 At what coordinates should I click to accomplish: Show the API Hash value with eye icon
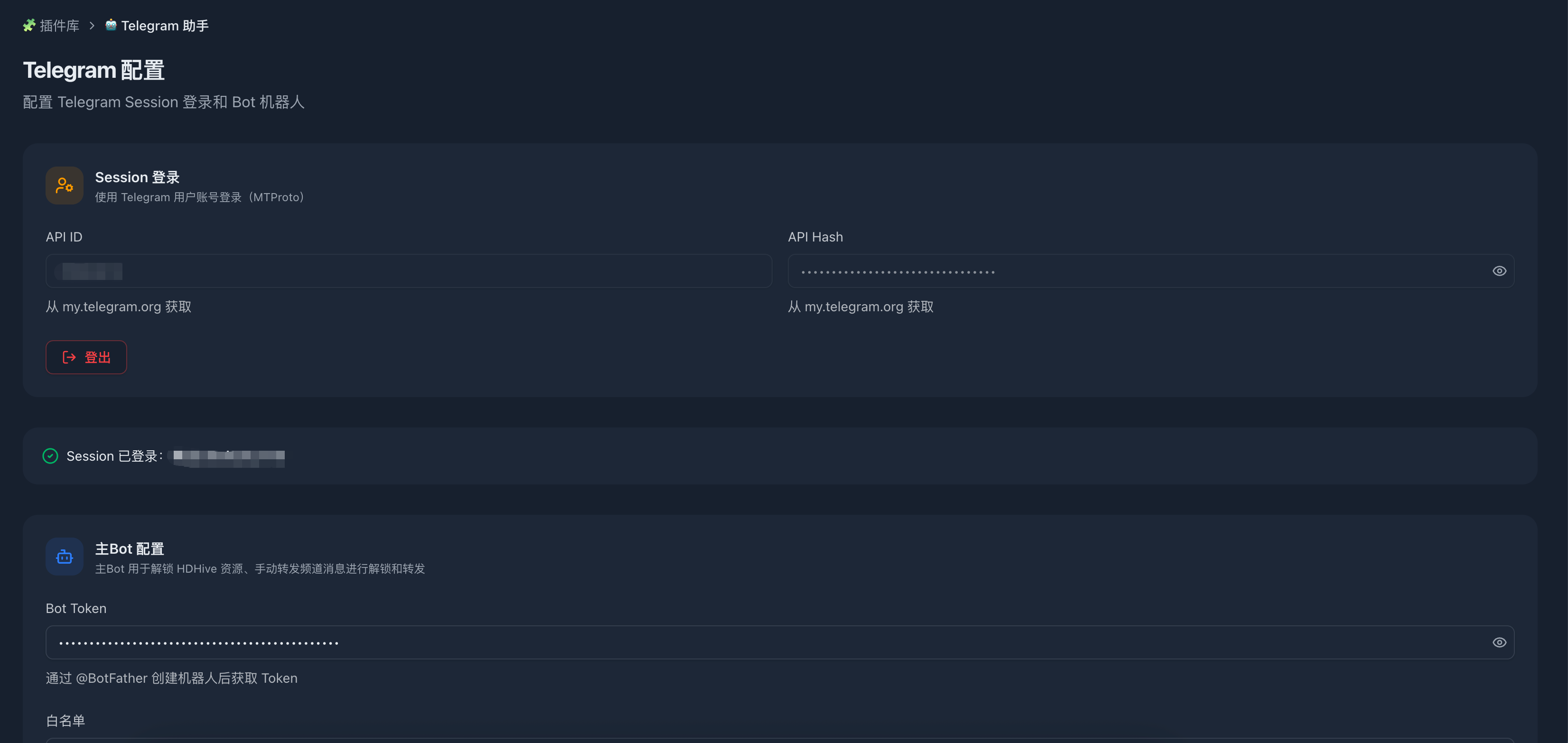tap(1499, 271)
